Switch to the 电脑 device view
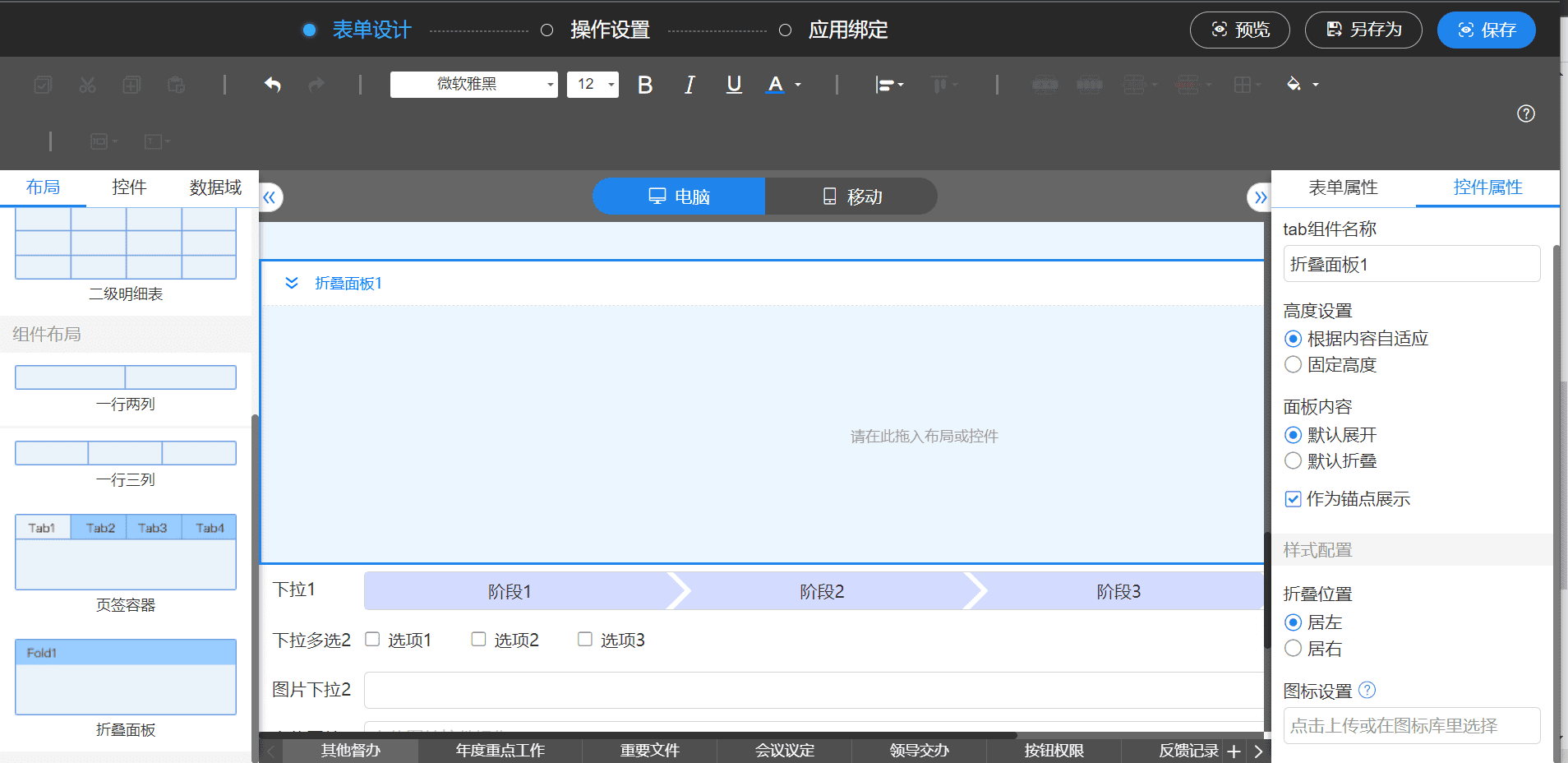The width and height of the screenshot is (1568, 763). (679, 197)
